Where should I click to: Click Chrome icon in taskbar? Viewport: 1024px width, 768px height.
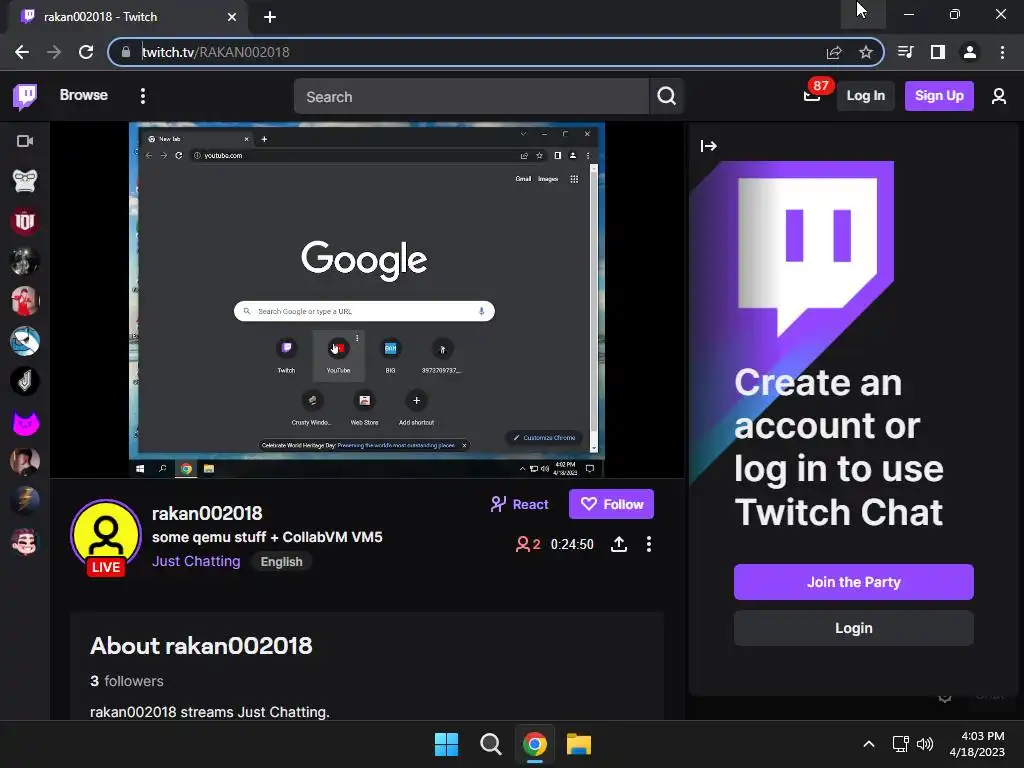pyautogui.click(x=534, y=744)
